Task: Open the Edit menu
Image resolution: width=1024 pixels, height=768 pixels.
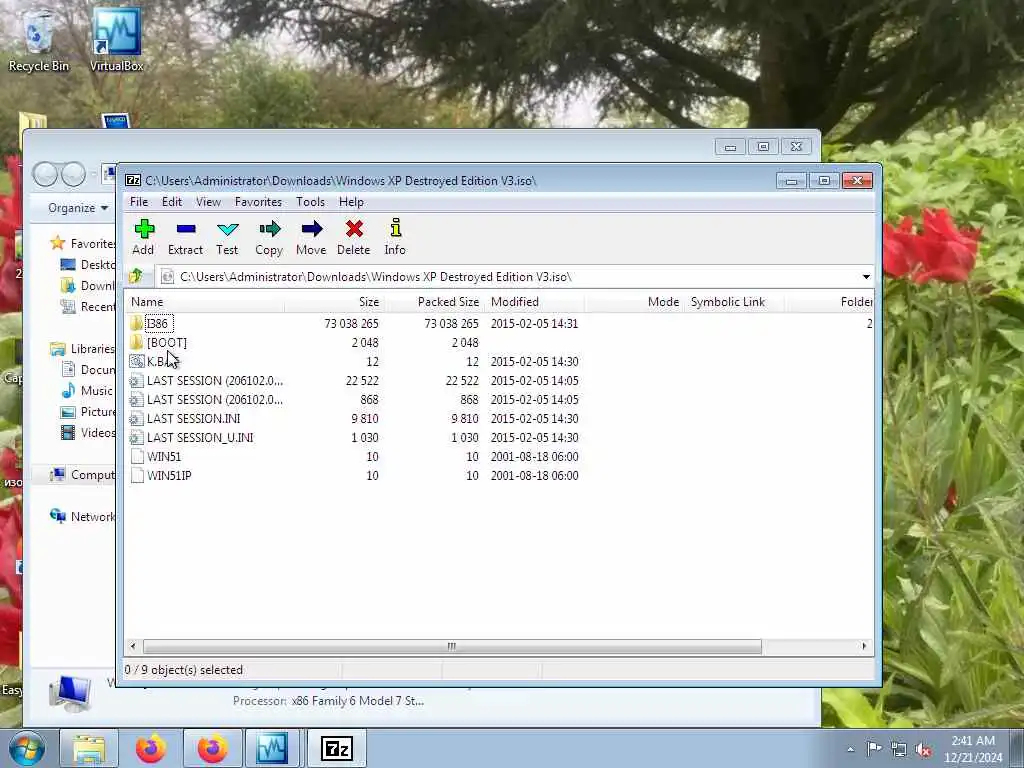Action: click(172, 202)
